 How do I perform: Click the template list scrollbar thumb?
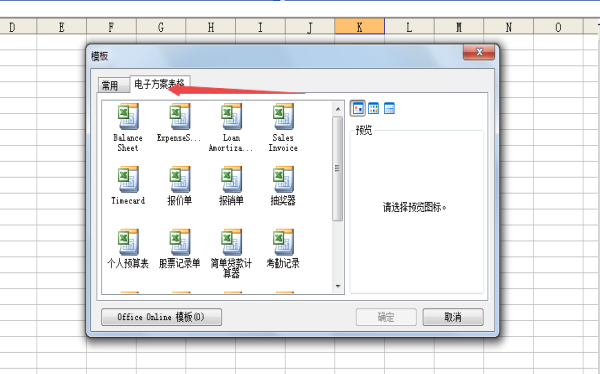338,168
